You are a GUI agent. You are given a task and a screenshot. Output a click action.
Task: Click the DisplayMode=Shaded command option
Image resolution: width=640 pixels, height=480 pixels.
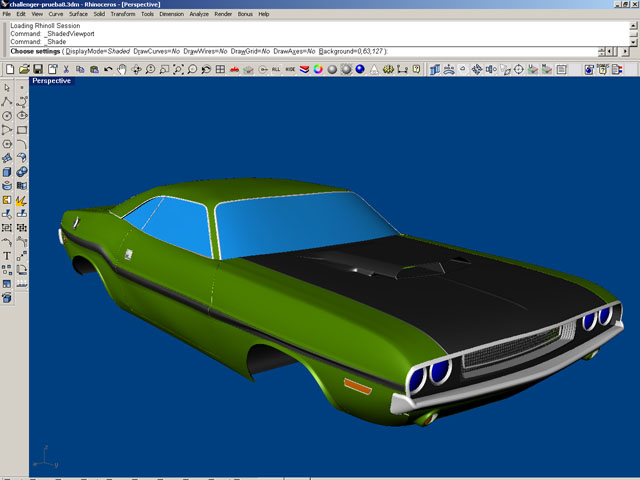[x=98, y=51]
